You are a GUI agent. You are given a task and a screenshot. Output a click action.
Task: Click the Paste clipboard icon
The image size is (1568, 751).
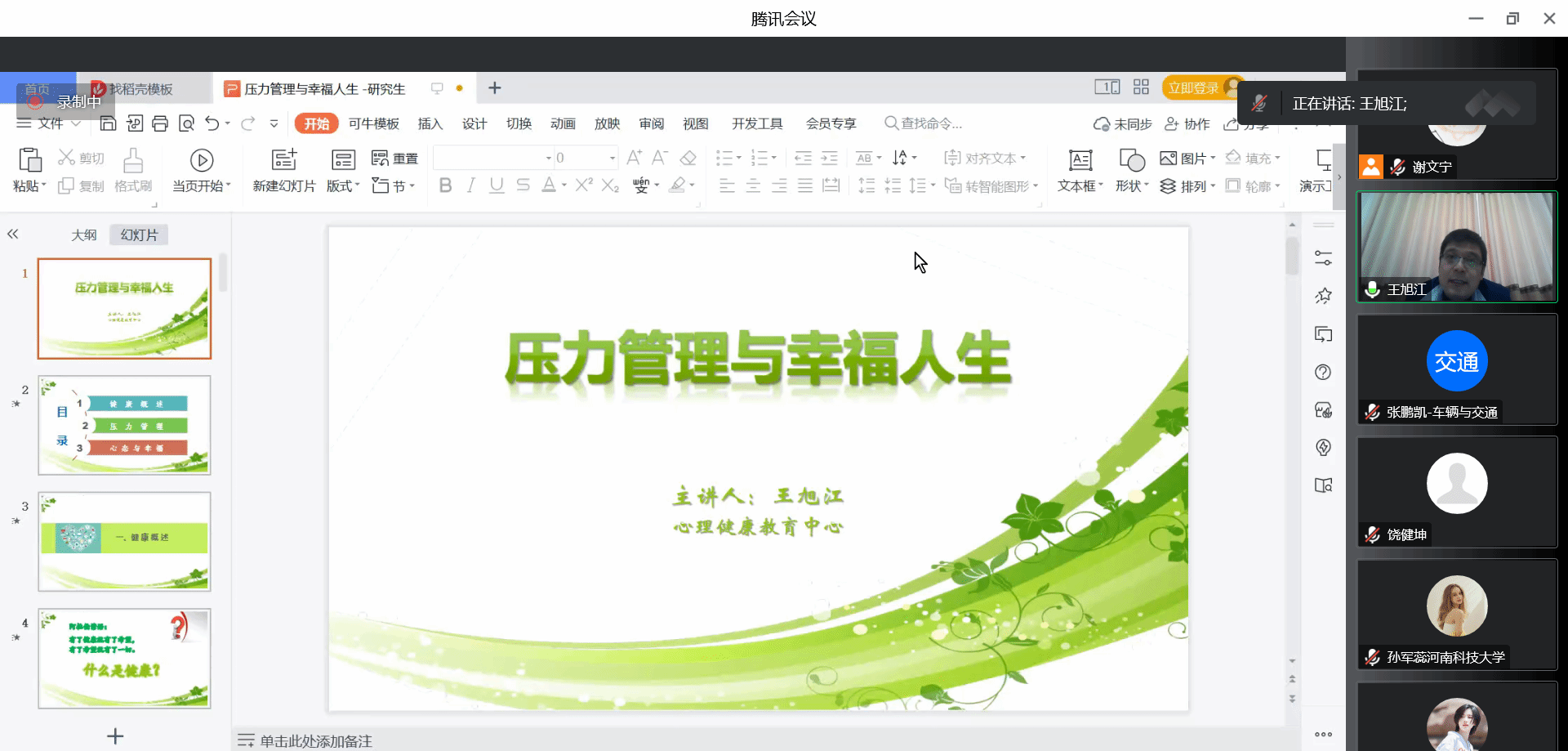30,160
